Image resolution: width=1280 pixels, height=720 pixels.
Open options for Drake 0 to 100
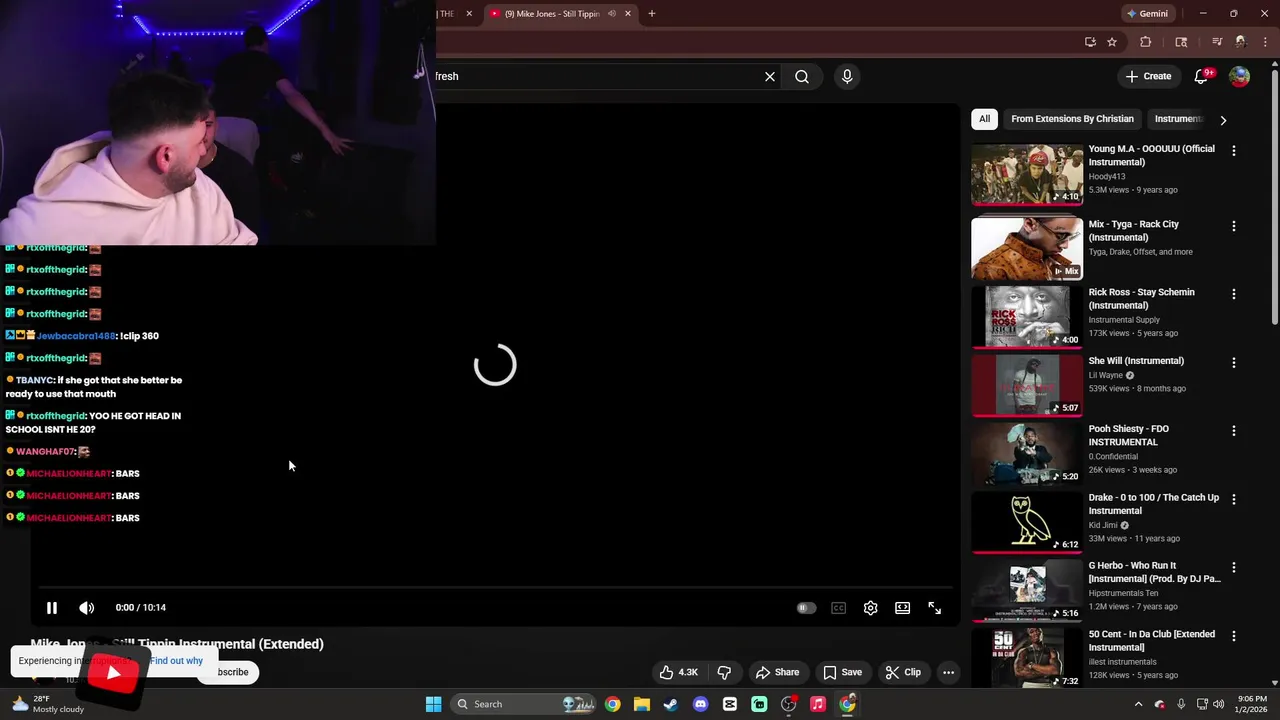[1233, 499]
